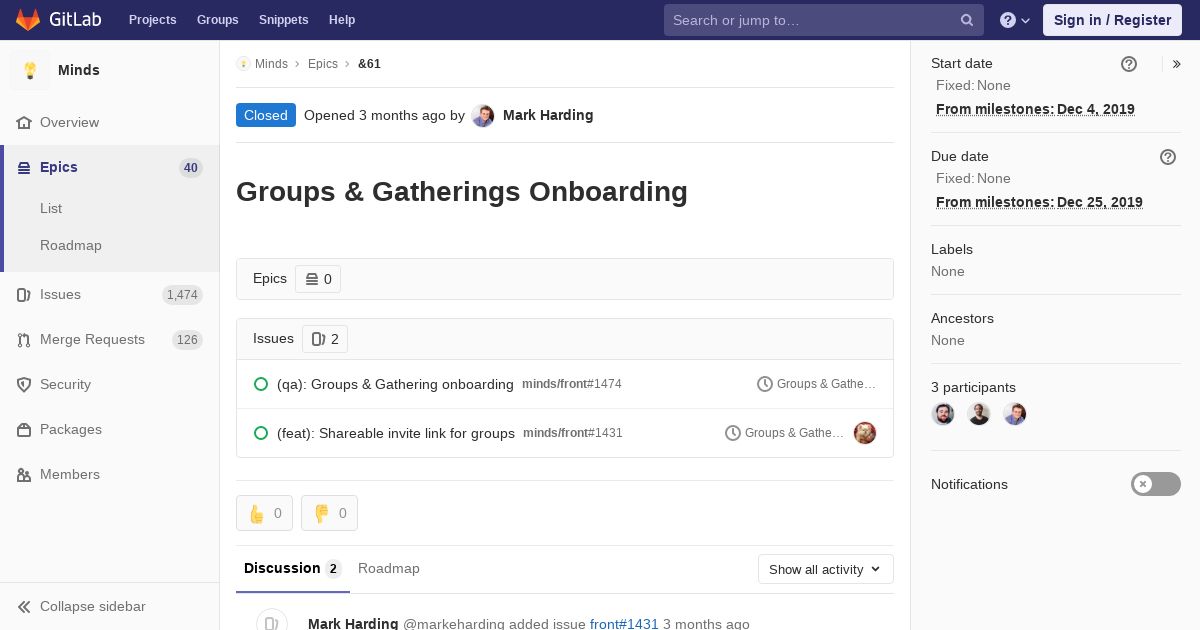Image resolution: width=1200 pixels, height=630 pixels.
Task: Click the first participant avatar
Action: tap(943, 414)
